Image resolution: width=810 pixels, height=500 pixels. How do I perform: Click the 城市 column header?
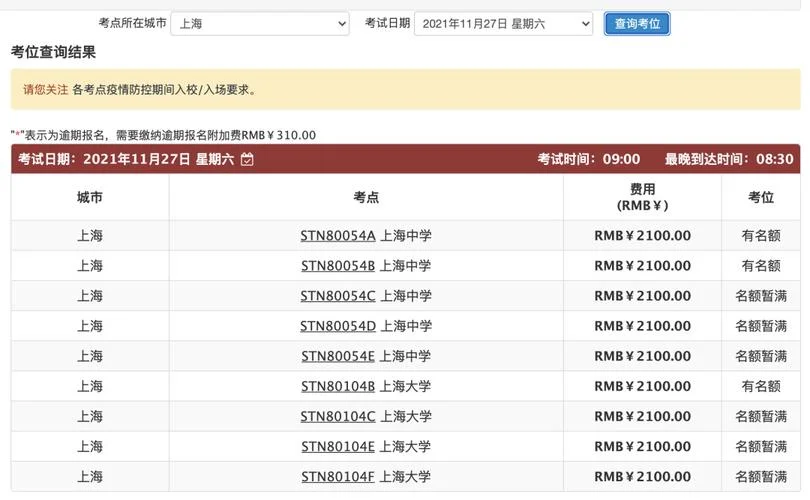pos(90,197)
